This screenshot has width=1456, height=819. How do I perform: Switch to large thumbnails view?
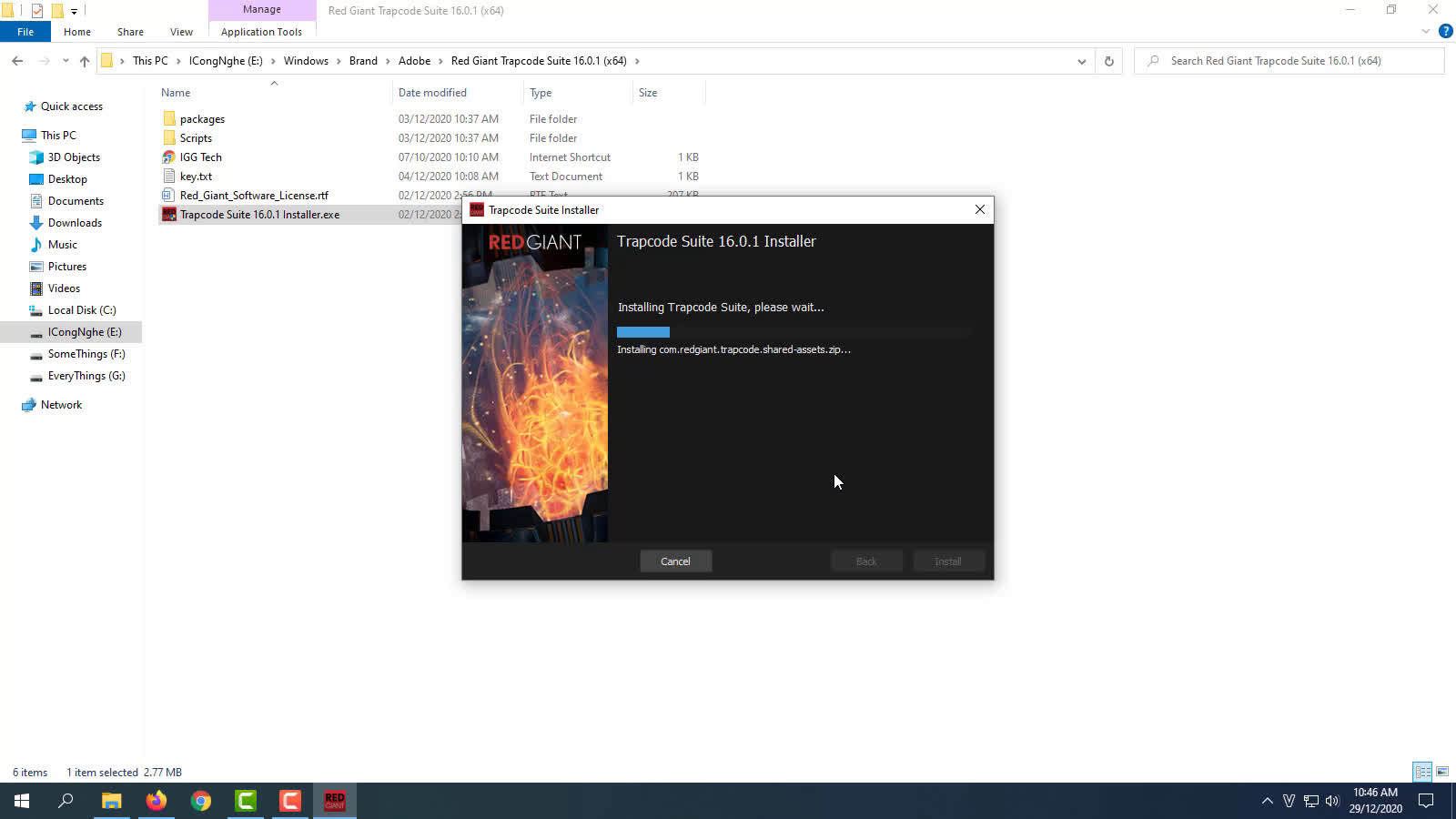pyautogui.click(x=1442, y=772)
